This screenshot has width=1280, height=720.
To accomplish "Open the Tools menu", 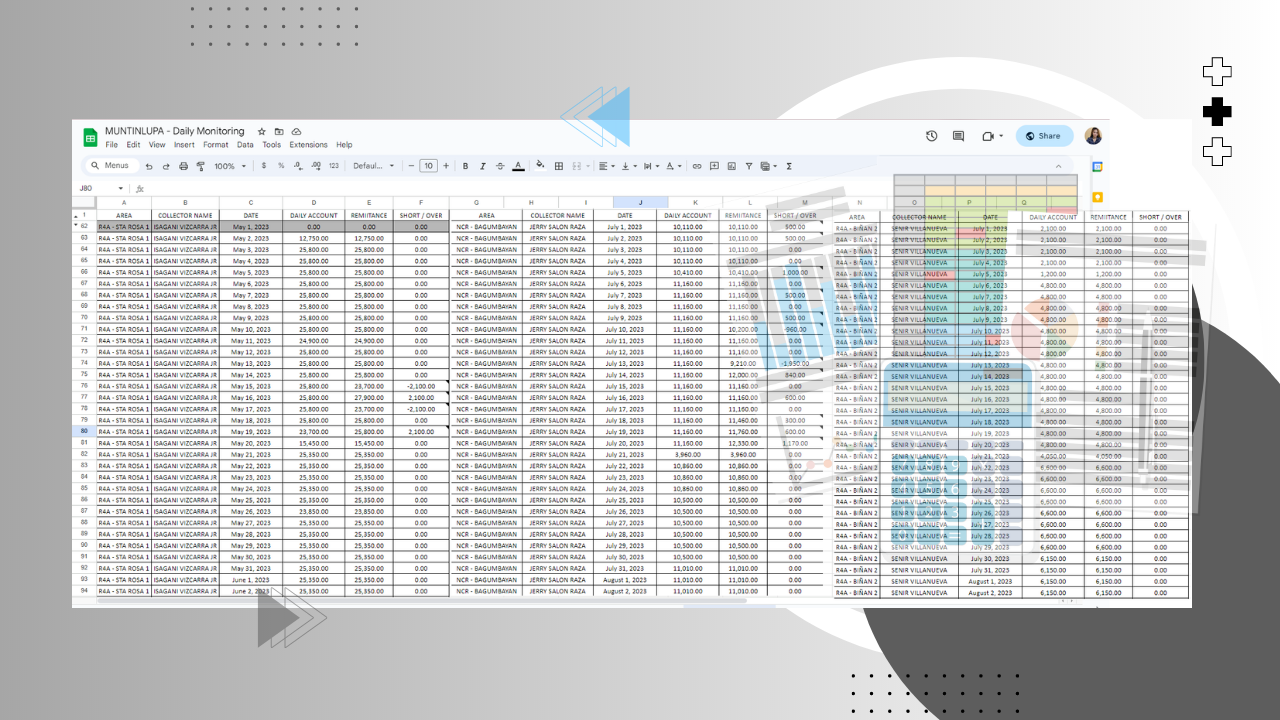I will click(272, 145).
